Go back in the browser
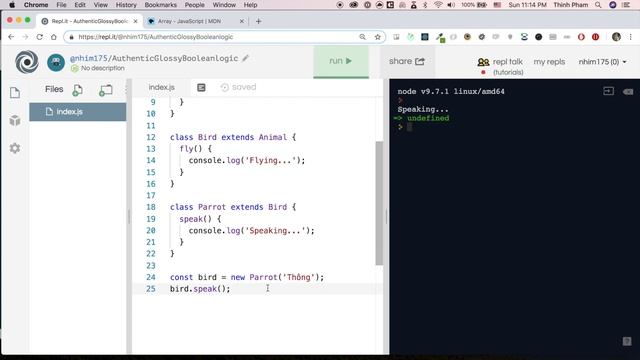The image size is (640, 360). point(11,37)
